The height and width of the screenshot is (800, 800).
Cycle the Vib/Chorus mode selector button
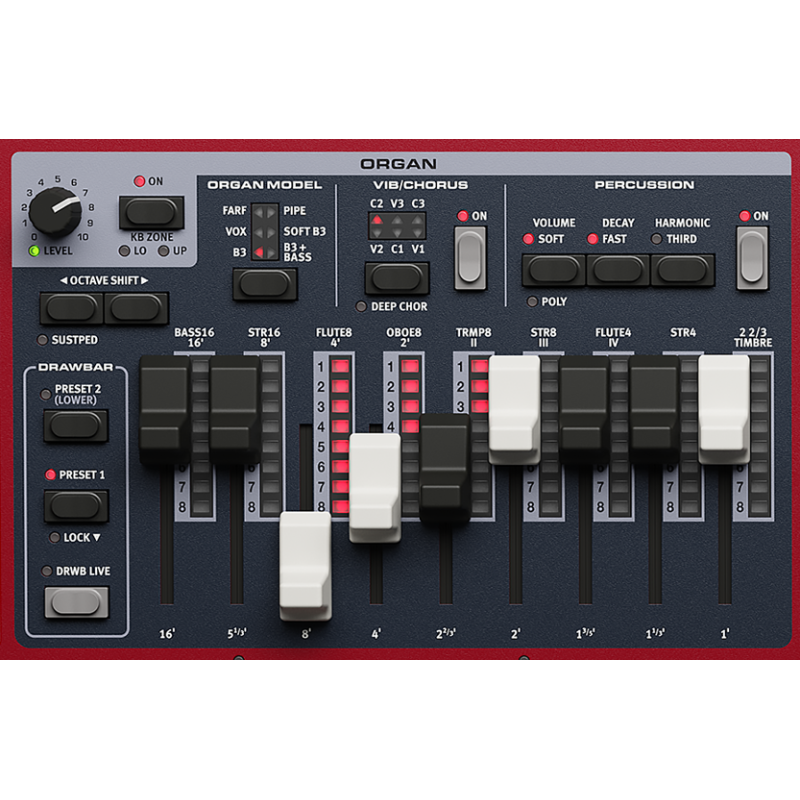[x=396, y=278]
